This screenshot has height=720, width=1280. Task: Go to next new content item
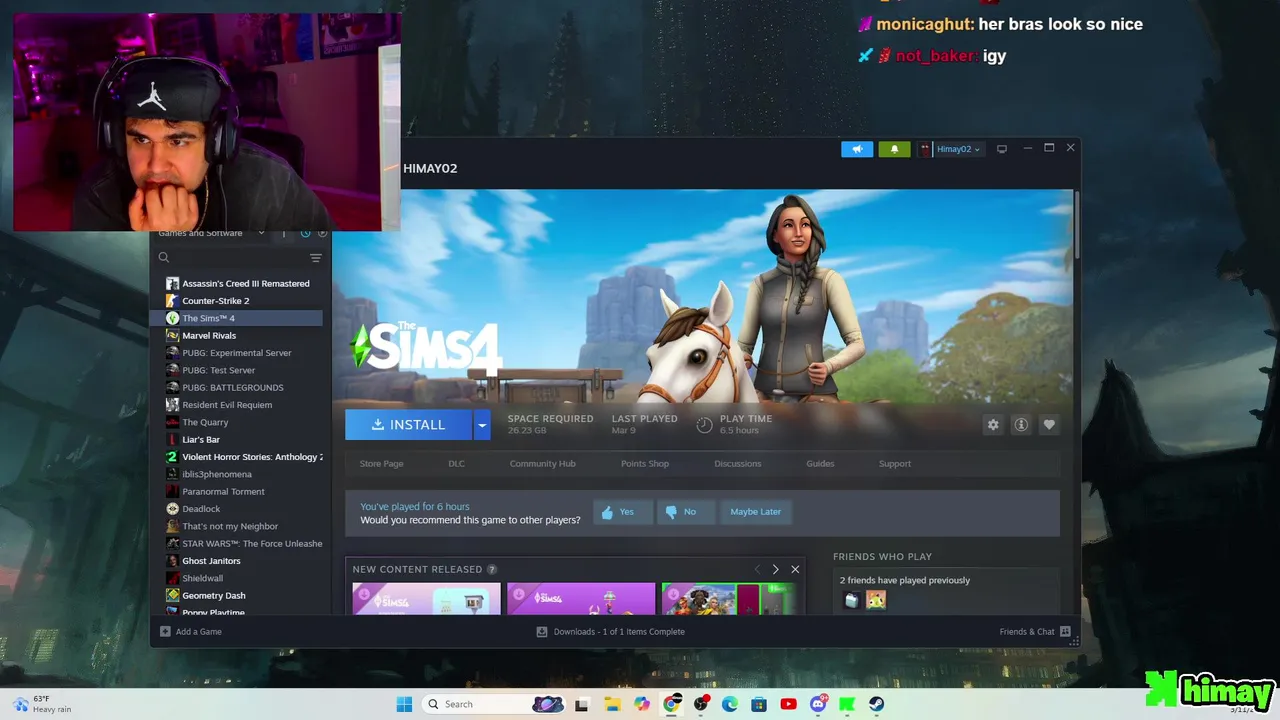[775, 569]
